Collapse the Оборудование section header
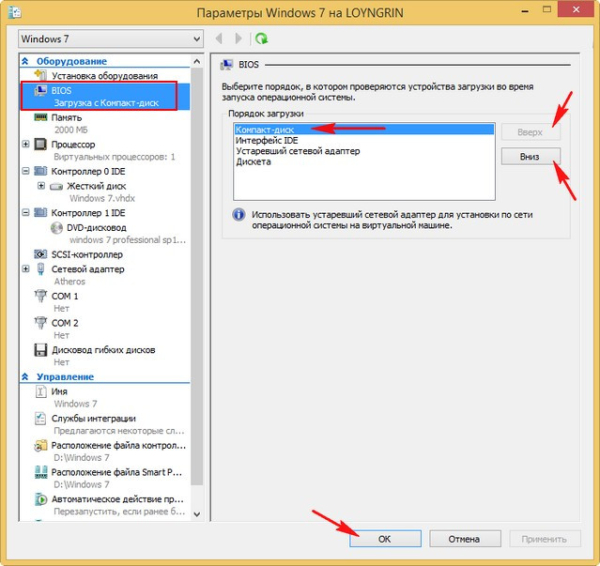600x566 pixels. pyautogui.click(x=26, y=61)
